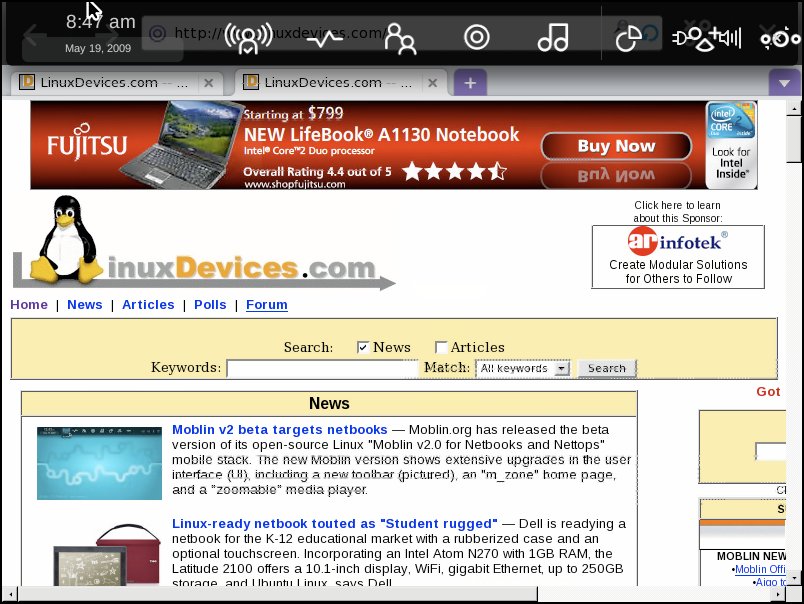Open Linux-ready netbook touted as Student rugged
This screenshot has height=604, width=804.
click(334, 524)
